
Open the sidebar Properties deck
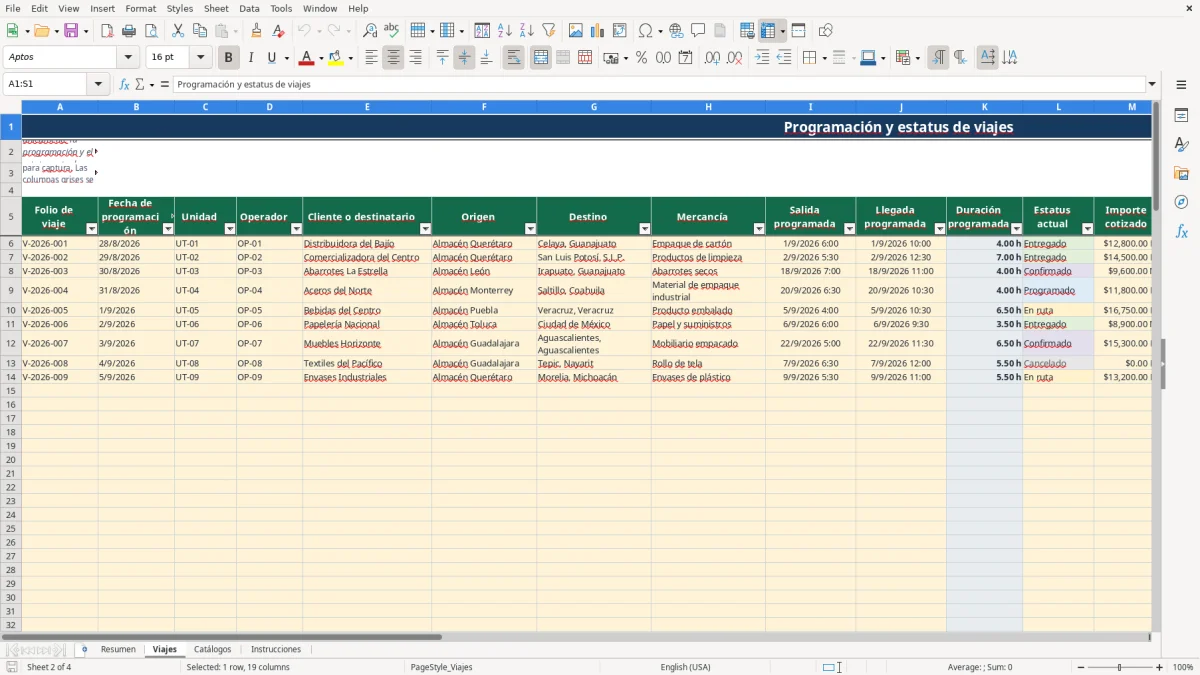1181,116
